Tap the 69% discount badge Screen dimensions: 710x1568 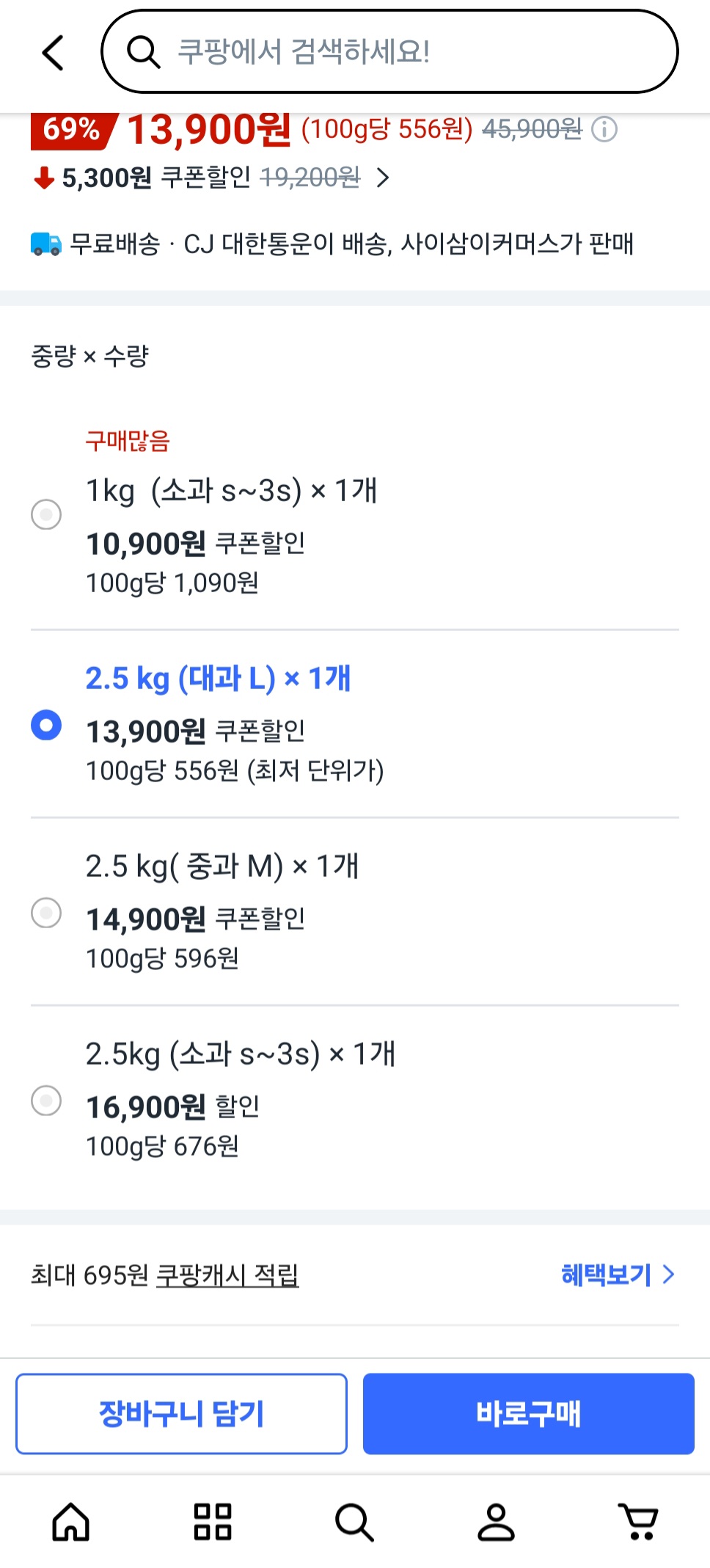(72, 131)
